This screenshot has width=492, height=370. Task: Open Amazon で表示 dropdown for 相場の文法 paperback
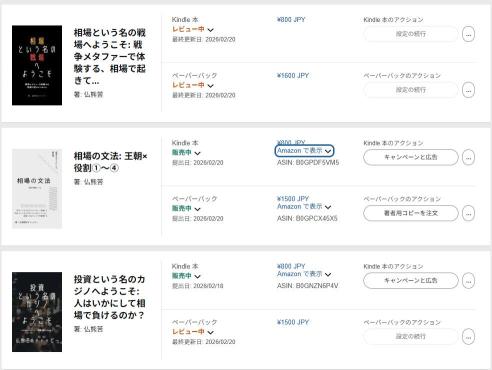[x=304, y=207]
